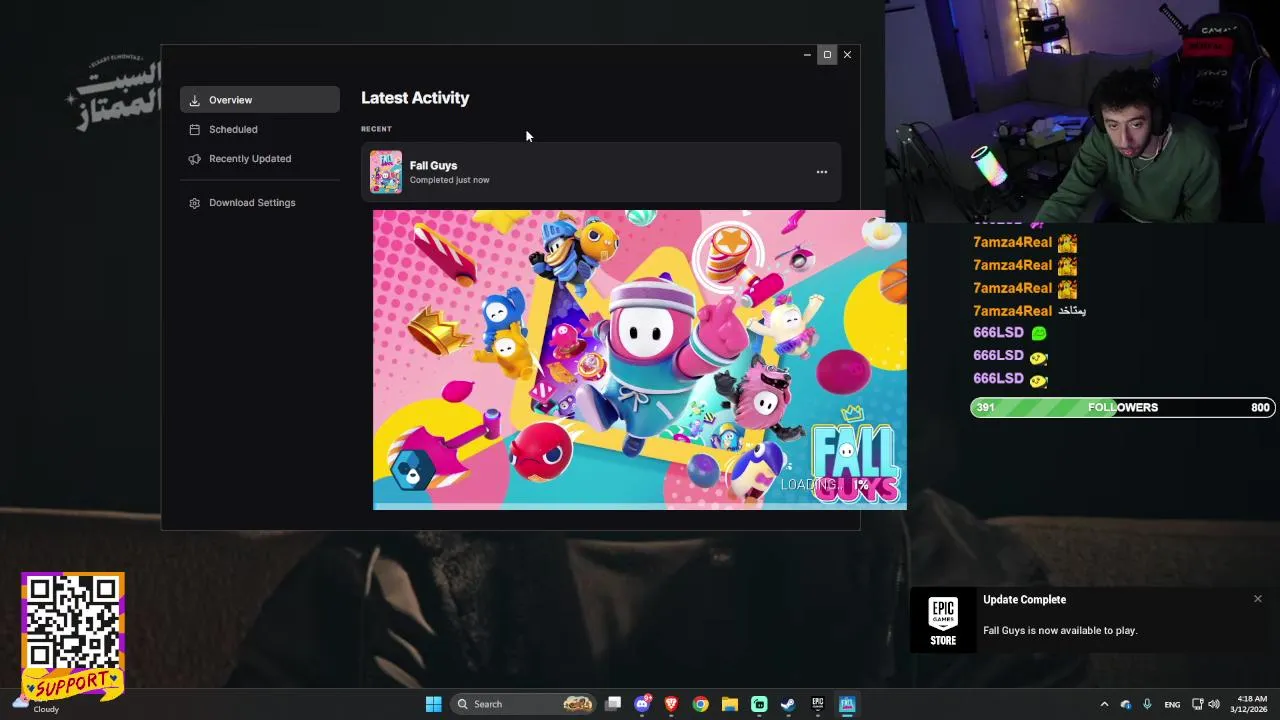Select Recently Updated in sidebar
The image size is (1280, 720).
260,158
